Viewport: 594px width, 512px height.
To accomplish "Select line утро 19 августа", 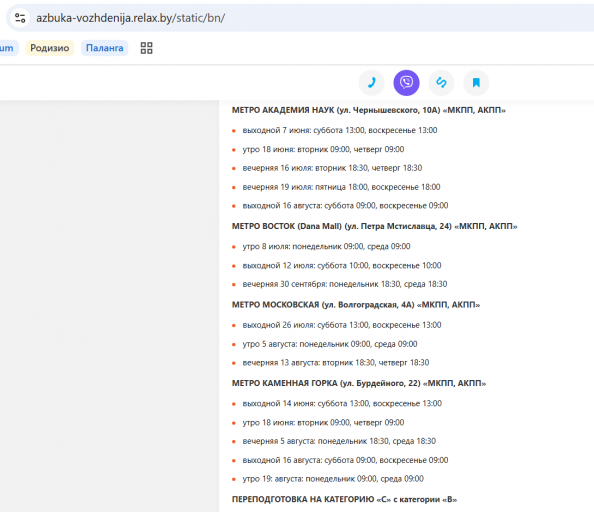I will tap(333, 479).
